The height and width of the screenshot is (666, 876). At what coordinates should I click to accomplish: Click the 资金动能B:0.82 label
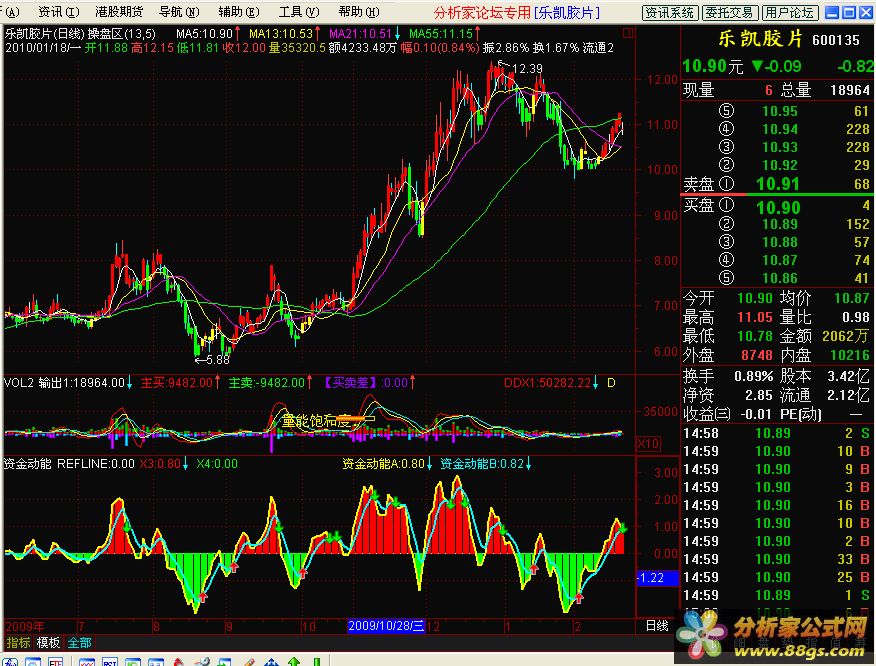(x=486, y=464)
